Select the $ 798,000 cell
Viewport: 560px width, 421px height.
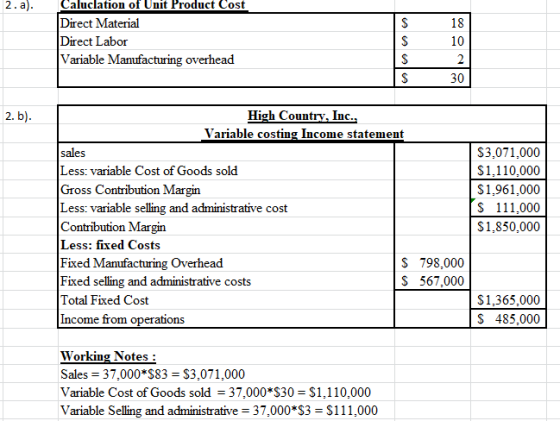pyautogui.click(x=432, y=263)
